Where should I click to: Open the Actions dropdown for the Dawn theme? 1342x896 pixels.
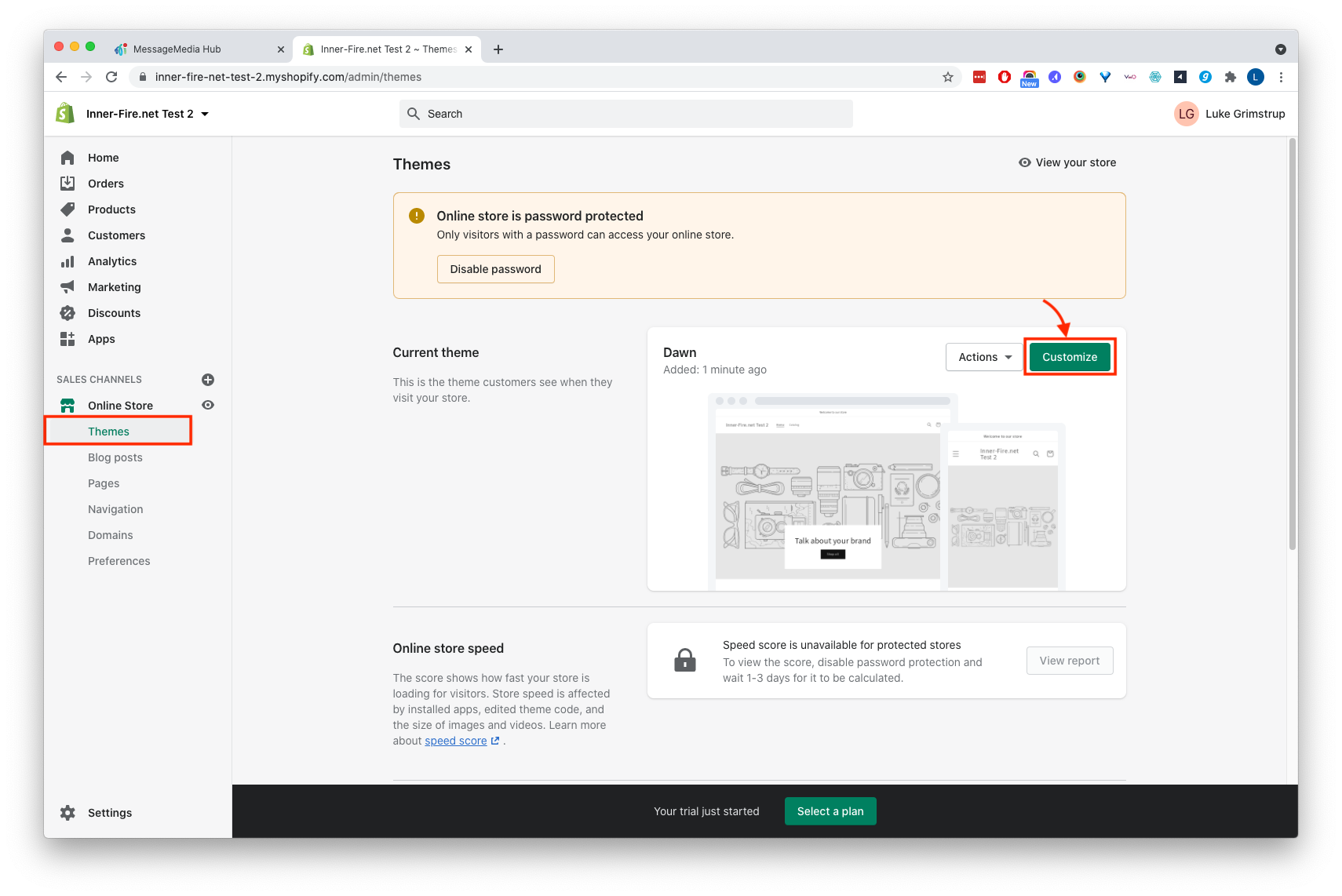point(983,357)
